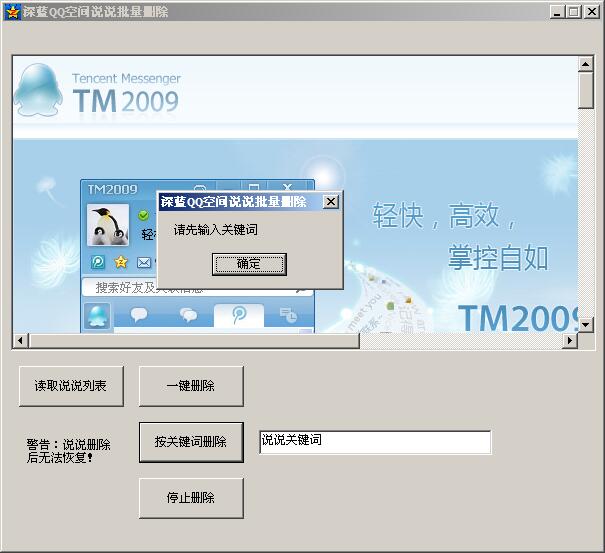The width and height of the screenshot is (605, 553).
Task: Minimize the 深蓝QQ空间说说批量删除 window
Action: click(557, 12)
